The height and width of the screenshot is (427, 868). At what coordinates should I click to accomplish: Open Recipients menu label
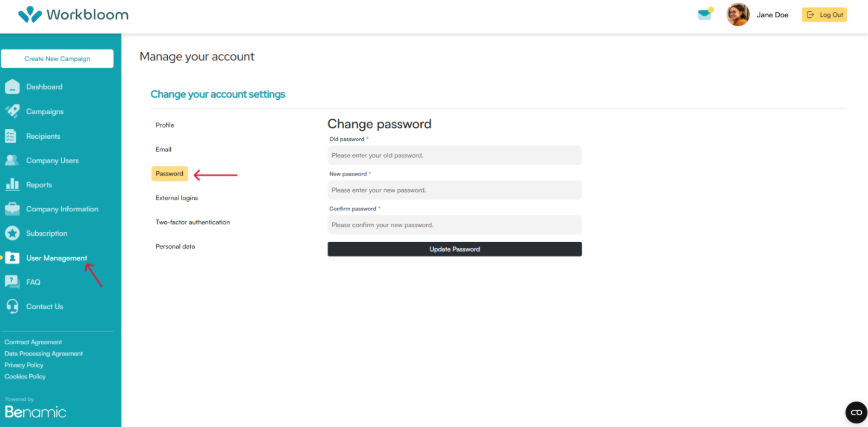pyautogui.click(x=43, y=136)
